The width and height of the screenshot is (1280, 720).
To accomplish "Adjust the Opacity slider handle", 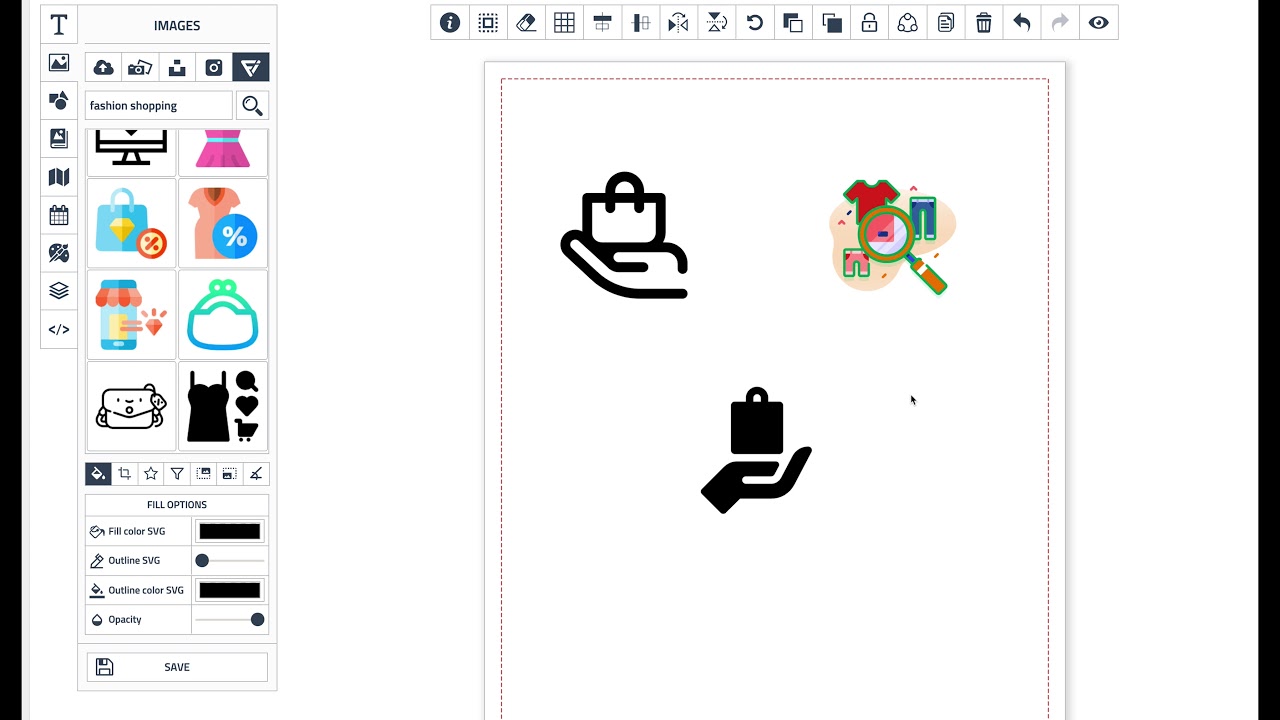I will 258,620.
